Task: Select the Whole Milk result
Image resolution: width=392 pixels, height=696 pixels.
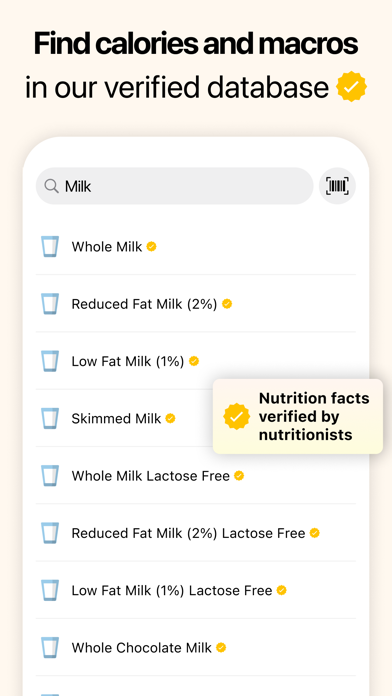Action: (x=196, y=246)
